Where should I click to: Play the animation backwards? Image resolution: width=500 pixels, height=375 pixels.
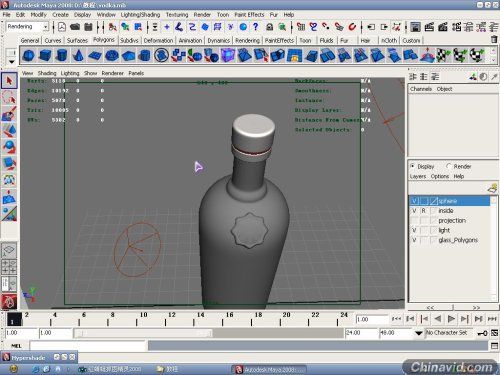[x=438, y=319]
